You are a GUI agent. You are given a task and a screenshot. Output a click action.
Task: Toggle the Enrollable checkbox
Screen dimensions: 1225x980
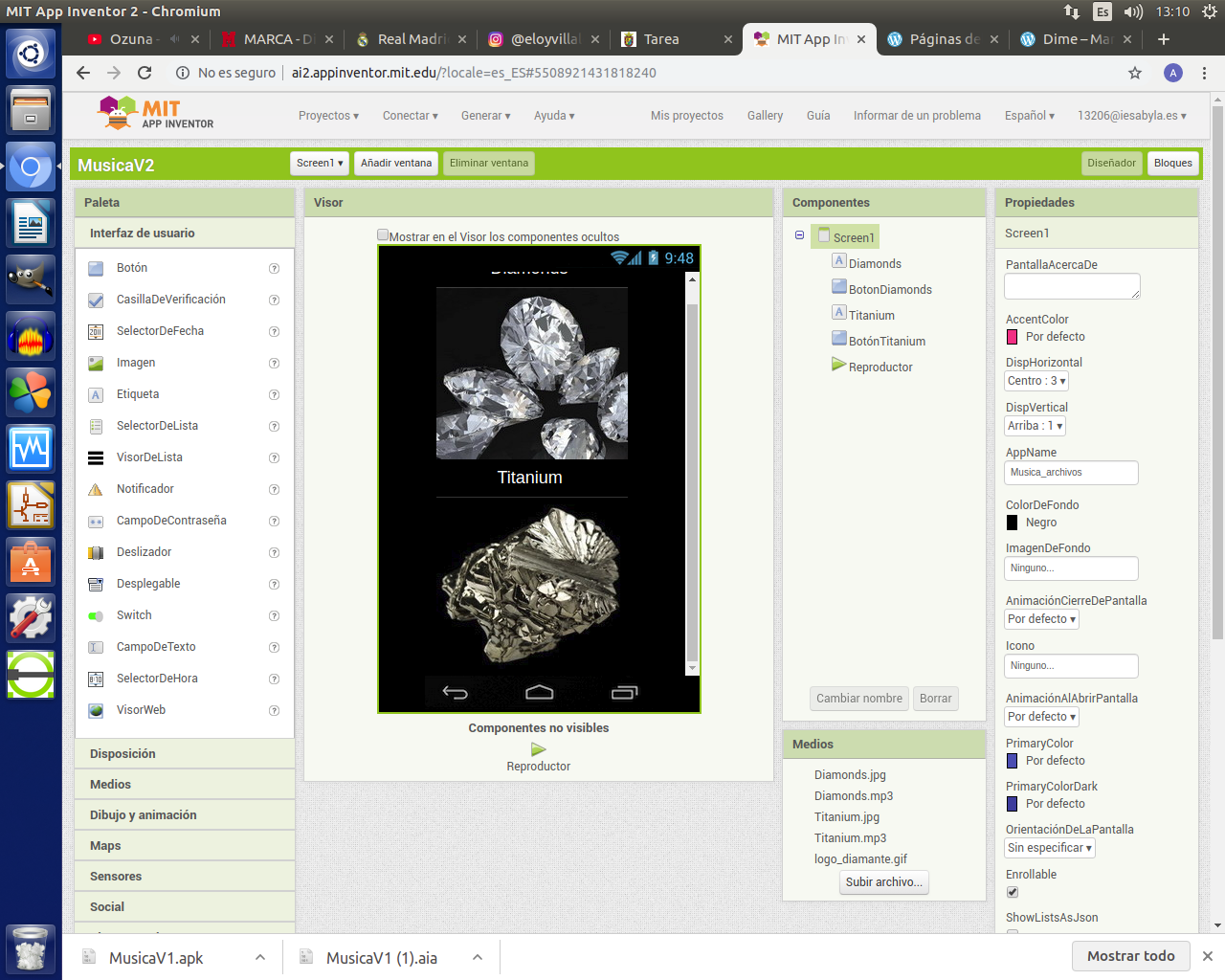coord(1013,892)
